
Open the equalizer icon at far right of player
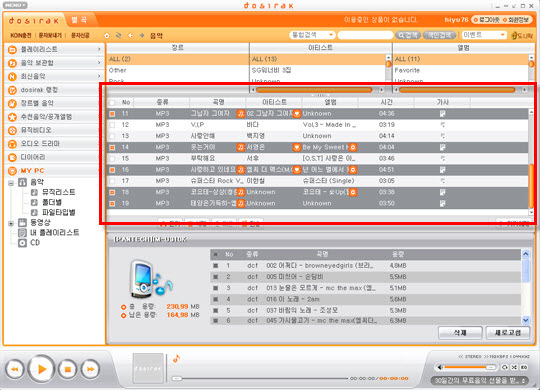[x=524, y=368]
